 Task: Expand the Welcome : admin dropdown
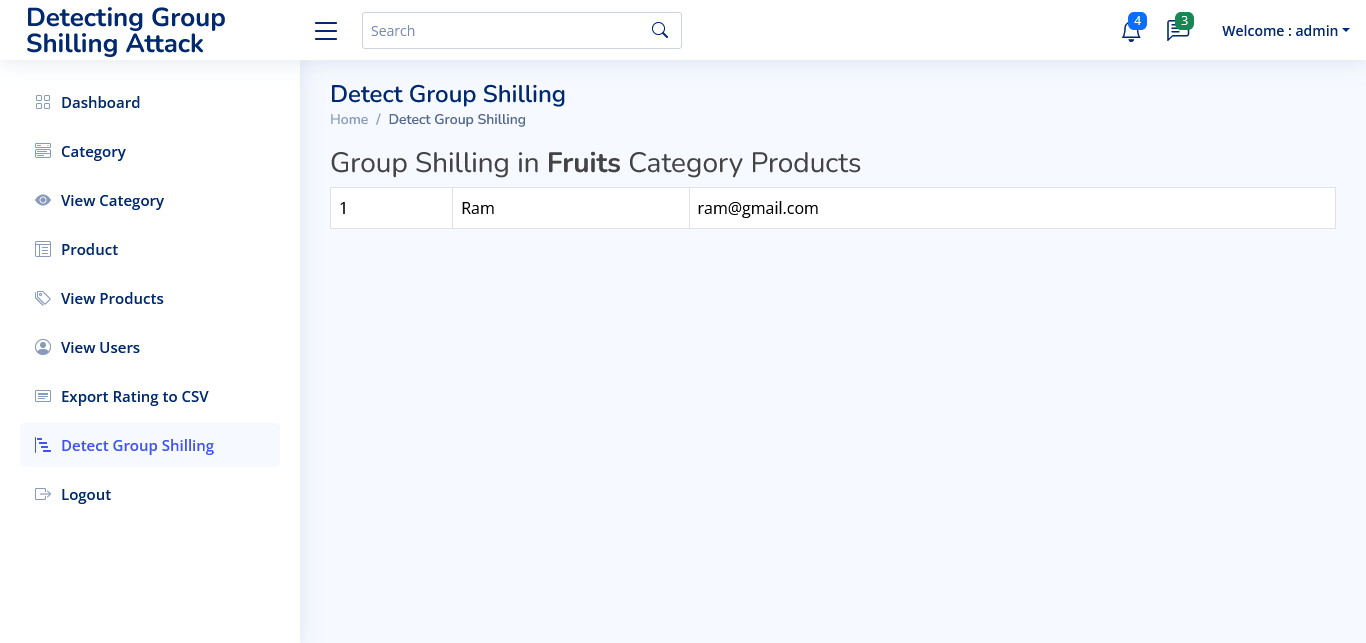(1286, 31)
